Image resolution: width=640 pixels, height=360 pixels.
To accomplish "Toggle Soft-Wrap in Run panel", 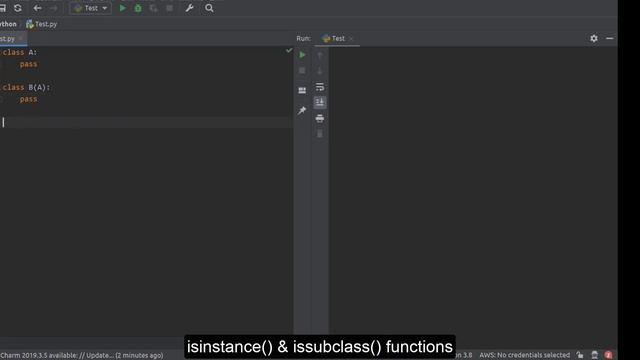I will click(x=320, y=87).
